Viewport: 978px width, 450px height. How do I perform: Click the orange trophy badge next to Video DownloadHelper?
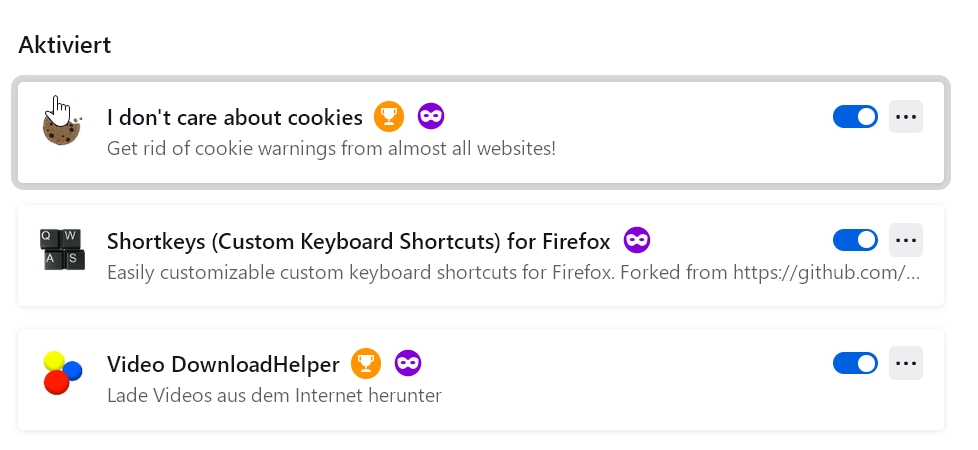pos(367,363)
